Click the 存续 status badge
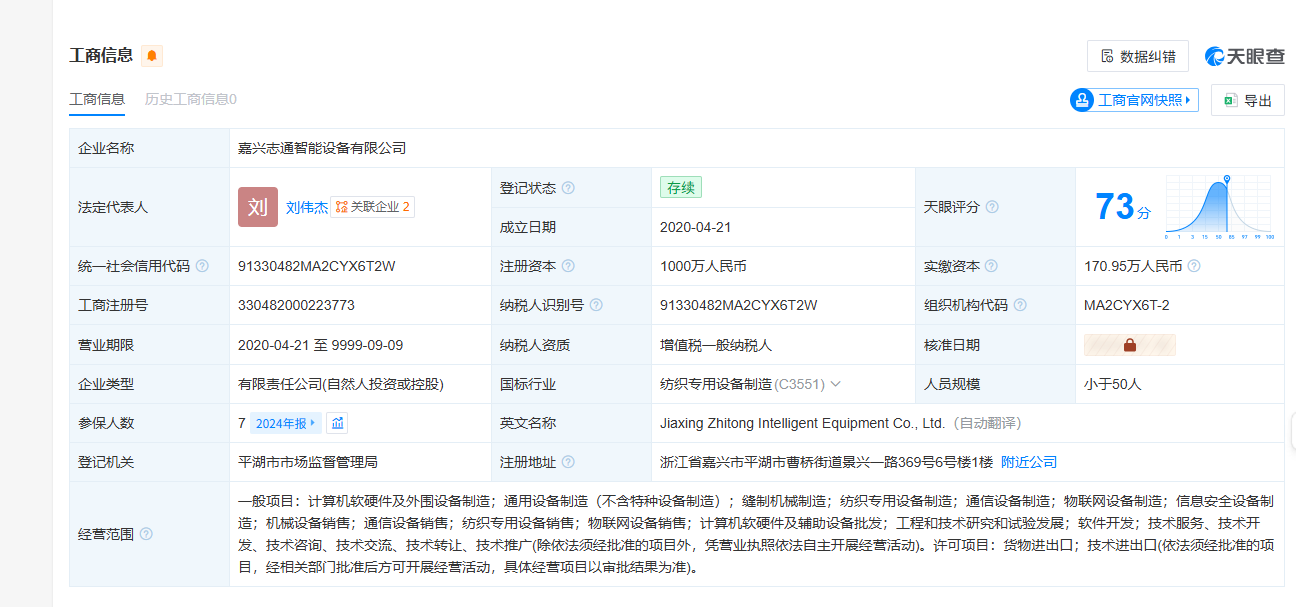The width and height of the screenshot is (1296, 607). pos(681,187)
